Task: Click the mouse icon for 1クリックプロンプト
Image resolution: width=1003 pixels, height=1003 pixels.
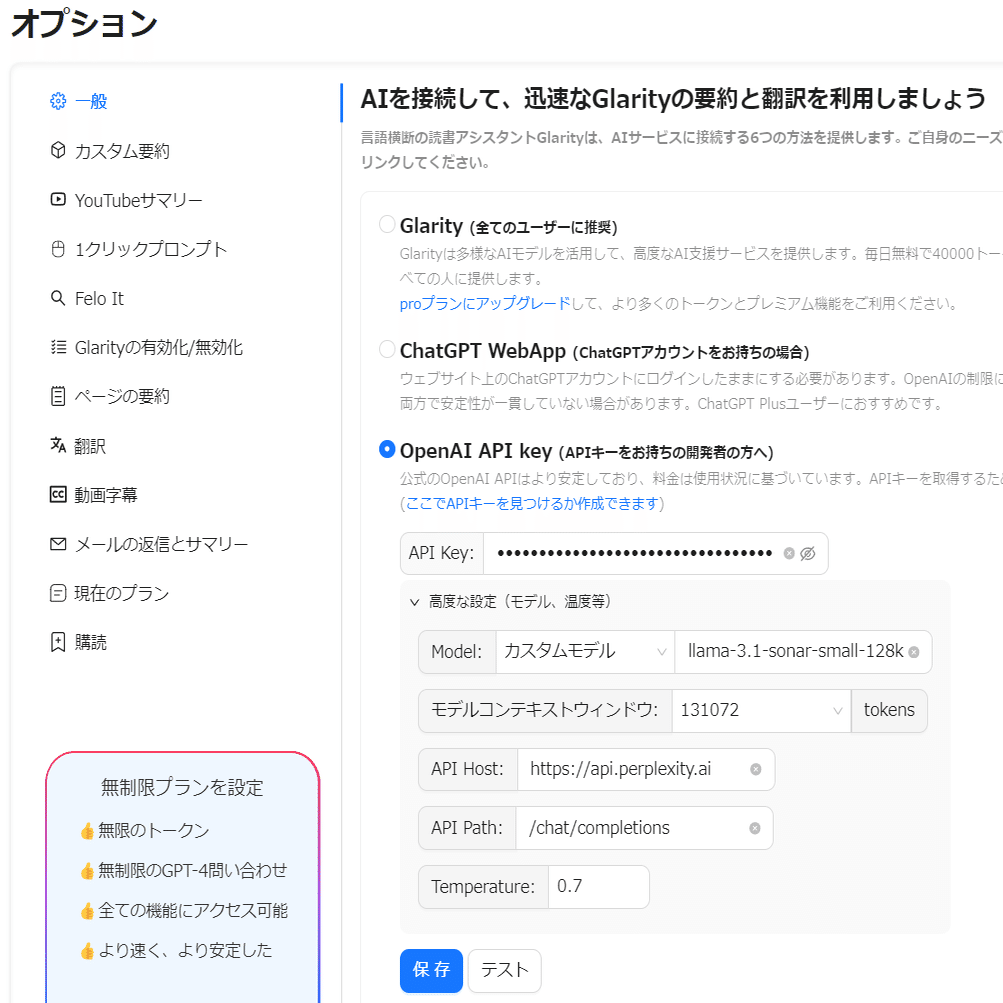Action: pos(58,249)
